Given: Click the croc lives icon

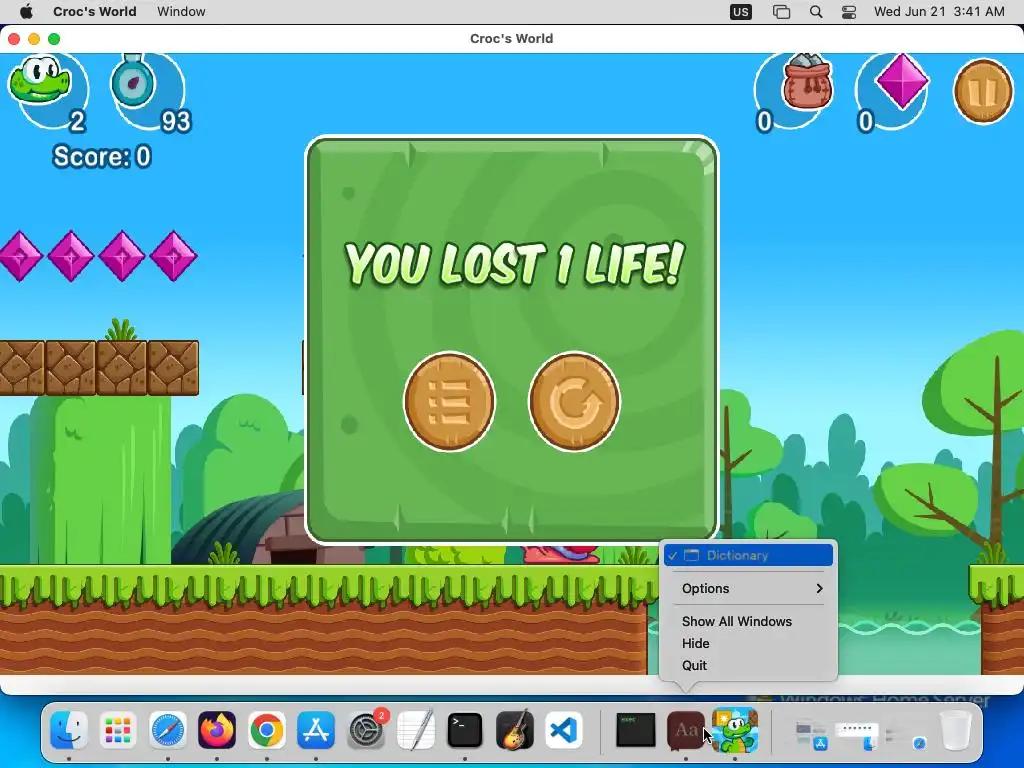Looking at the screenshot, I should click(x=39, y=78).
